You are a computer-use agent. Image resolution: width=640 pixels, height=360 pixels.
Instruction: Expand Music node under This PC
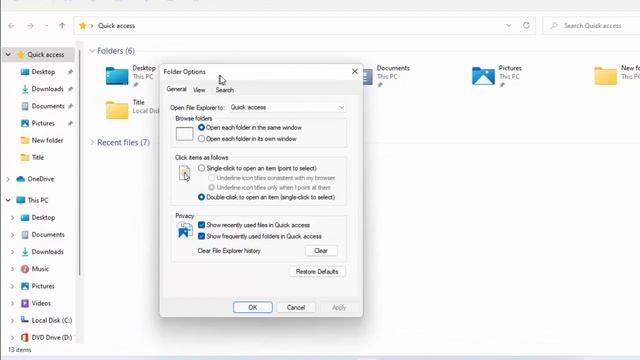point(12,269)
